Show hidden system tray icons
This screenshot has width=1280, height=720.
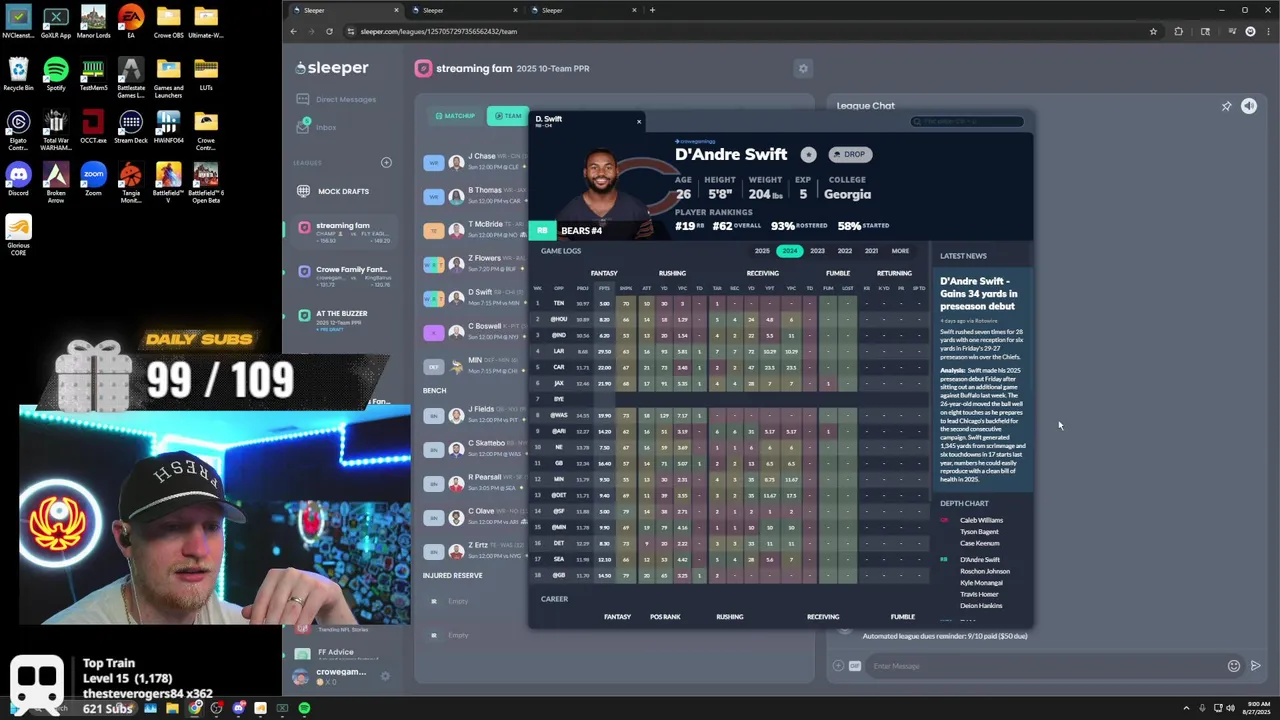(1186, 708)
